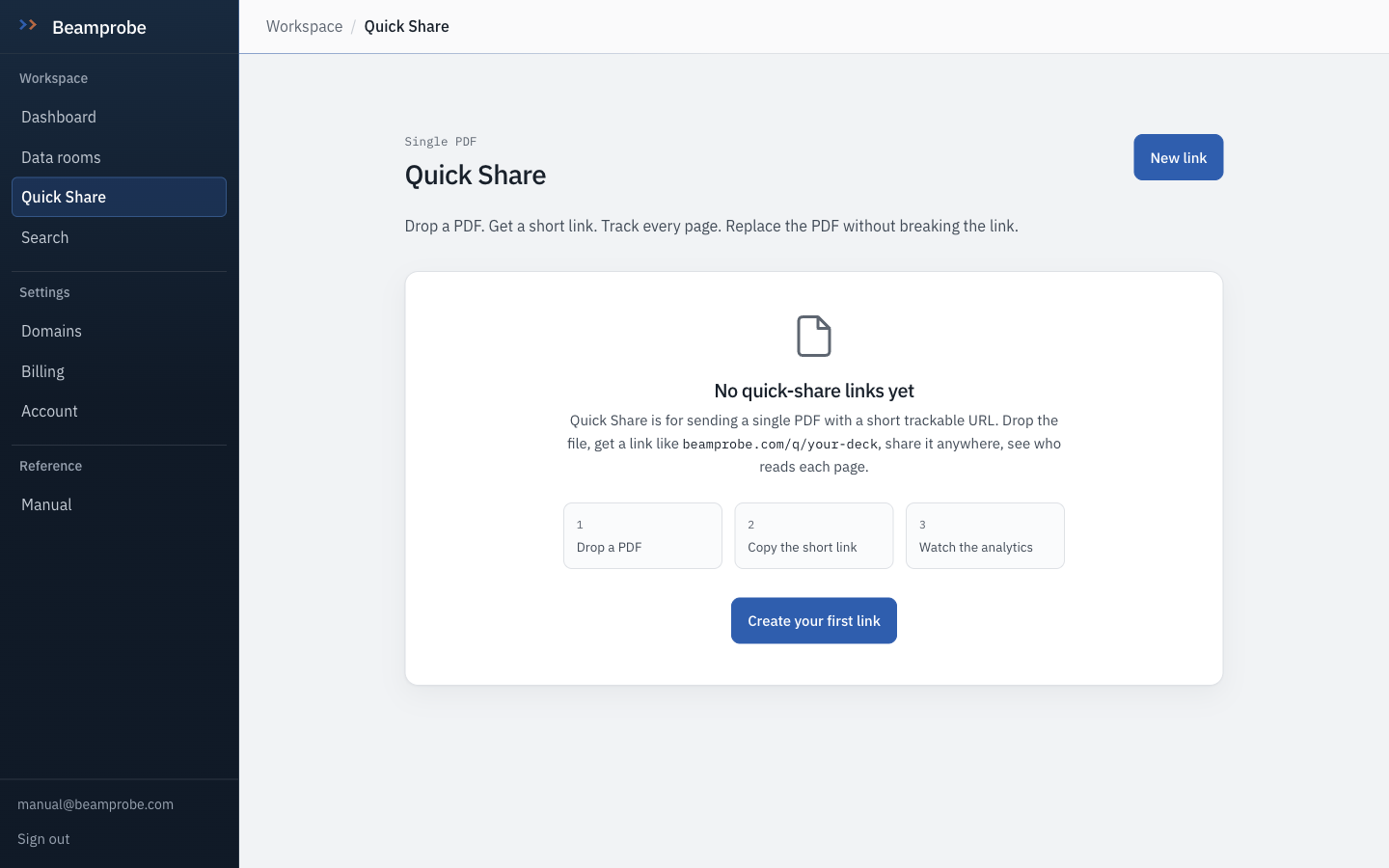Click the No quick-share links yet heading
Screen dimensions: 1389x868
(814, 391)
